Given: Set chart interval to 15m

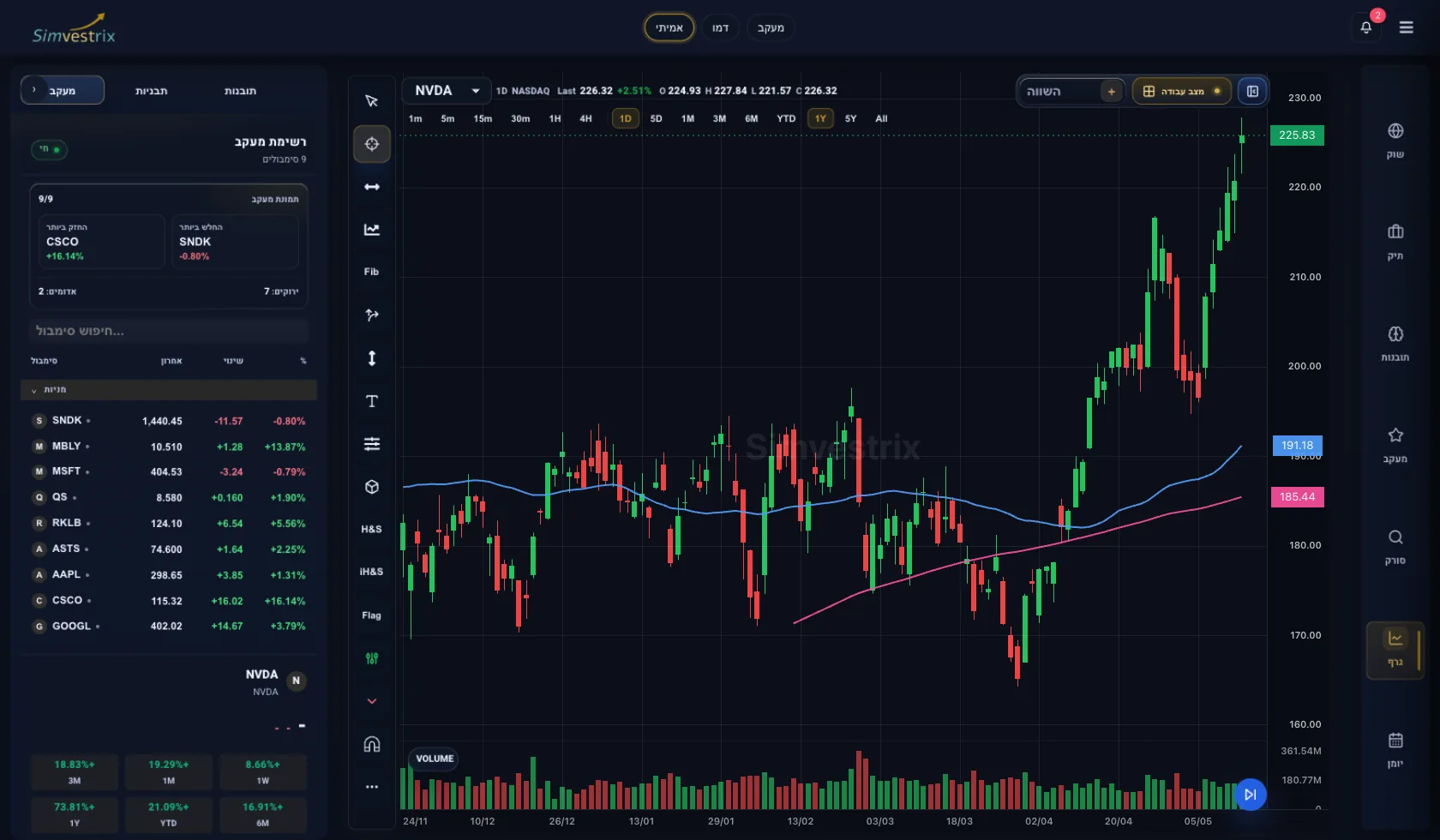Looking at the screenshot, I should pyautogui.click(x=483, y=118).
